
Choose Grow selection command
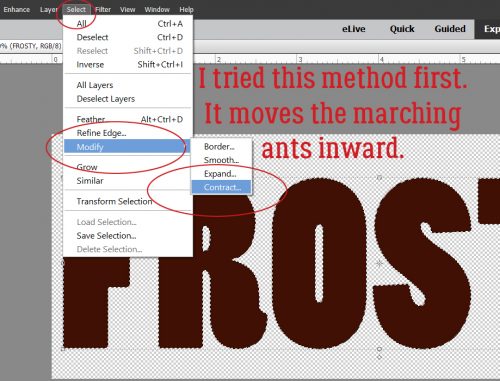click(127, 167)
